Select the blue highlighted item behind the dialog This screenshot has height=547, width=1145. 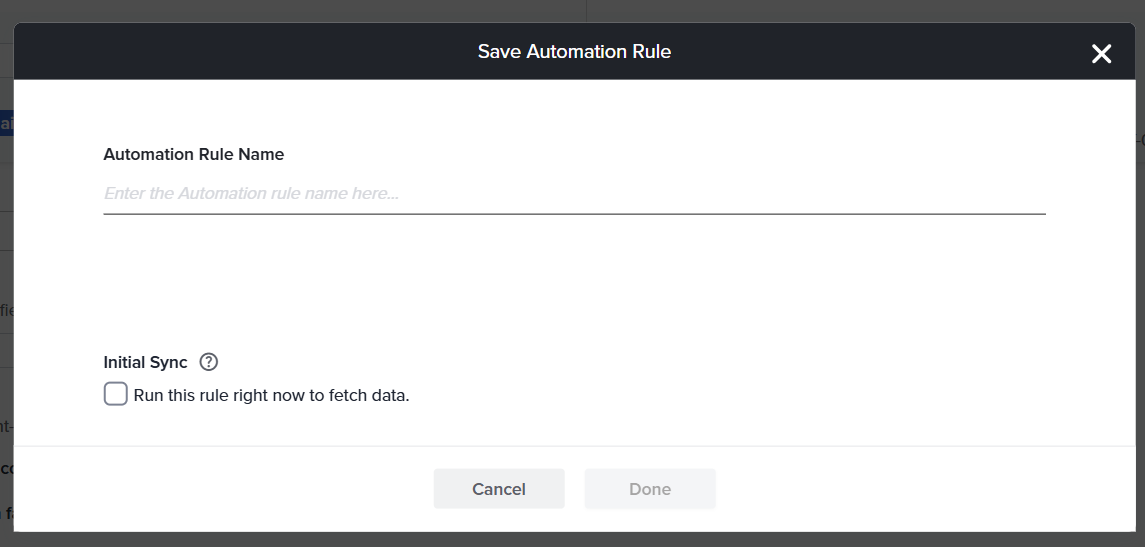[x=6, y=123]
